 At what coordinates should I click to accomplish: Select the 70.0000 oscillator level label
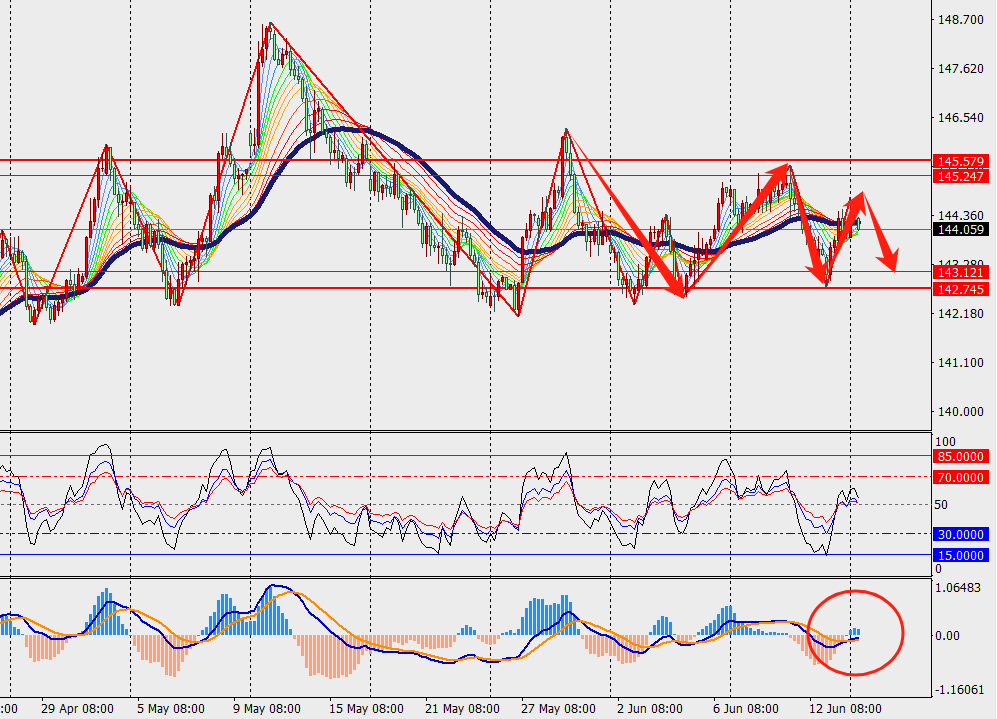coord(959,477)
